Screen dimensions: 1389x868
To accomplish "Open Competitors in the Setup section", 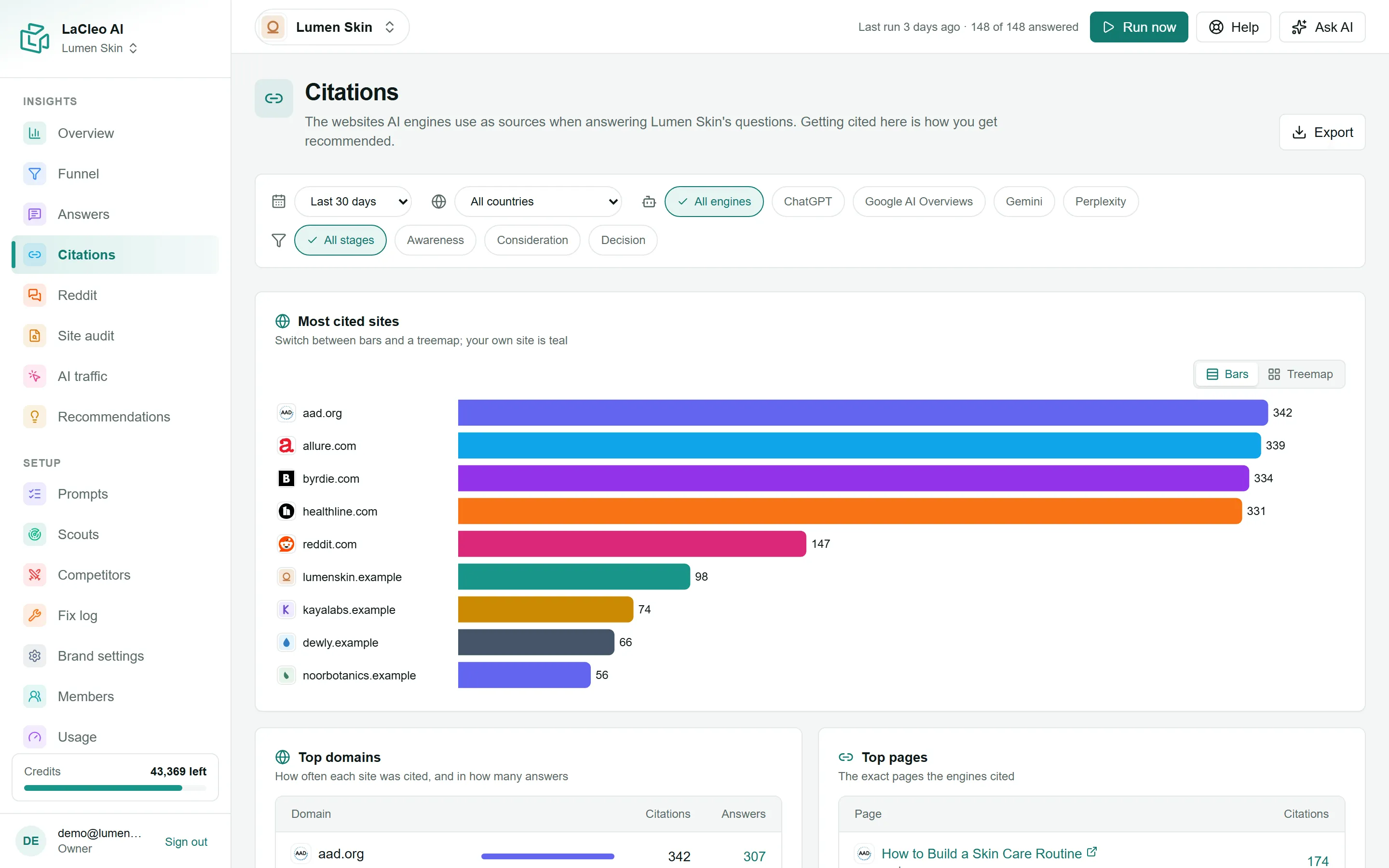I will [x=115, y=575].
